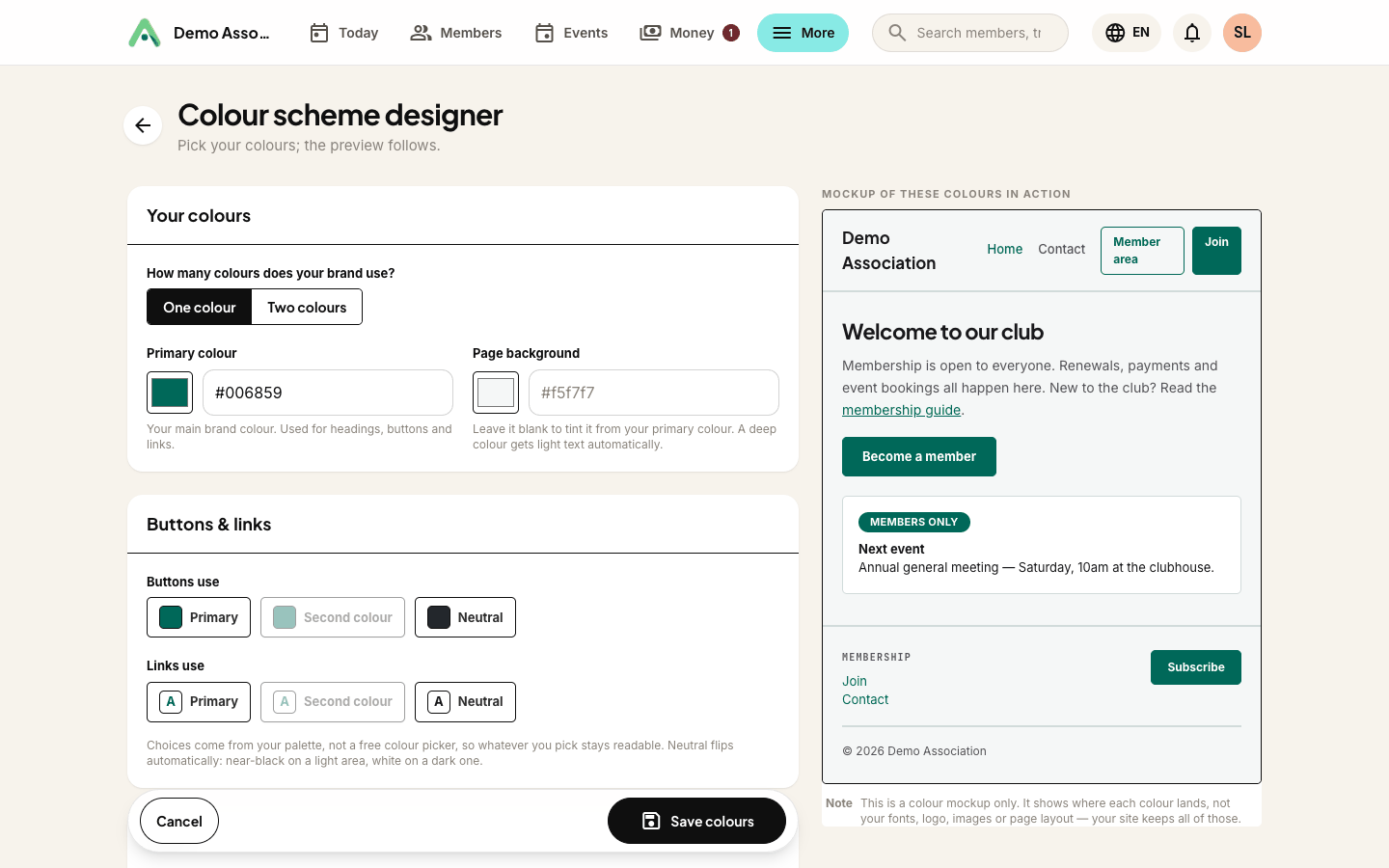The width and height of the screenshot is (1389, 868).
Task: Set links to use Neutral colour
Action: click(x=465, y=701)
